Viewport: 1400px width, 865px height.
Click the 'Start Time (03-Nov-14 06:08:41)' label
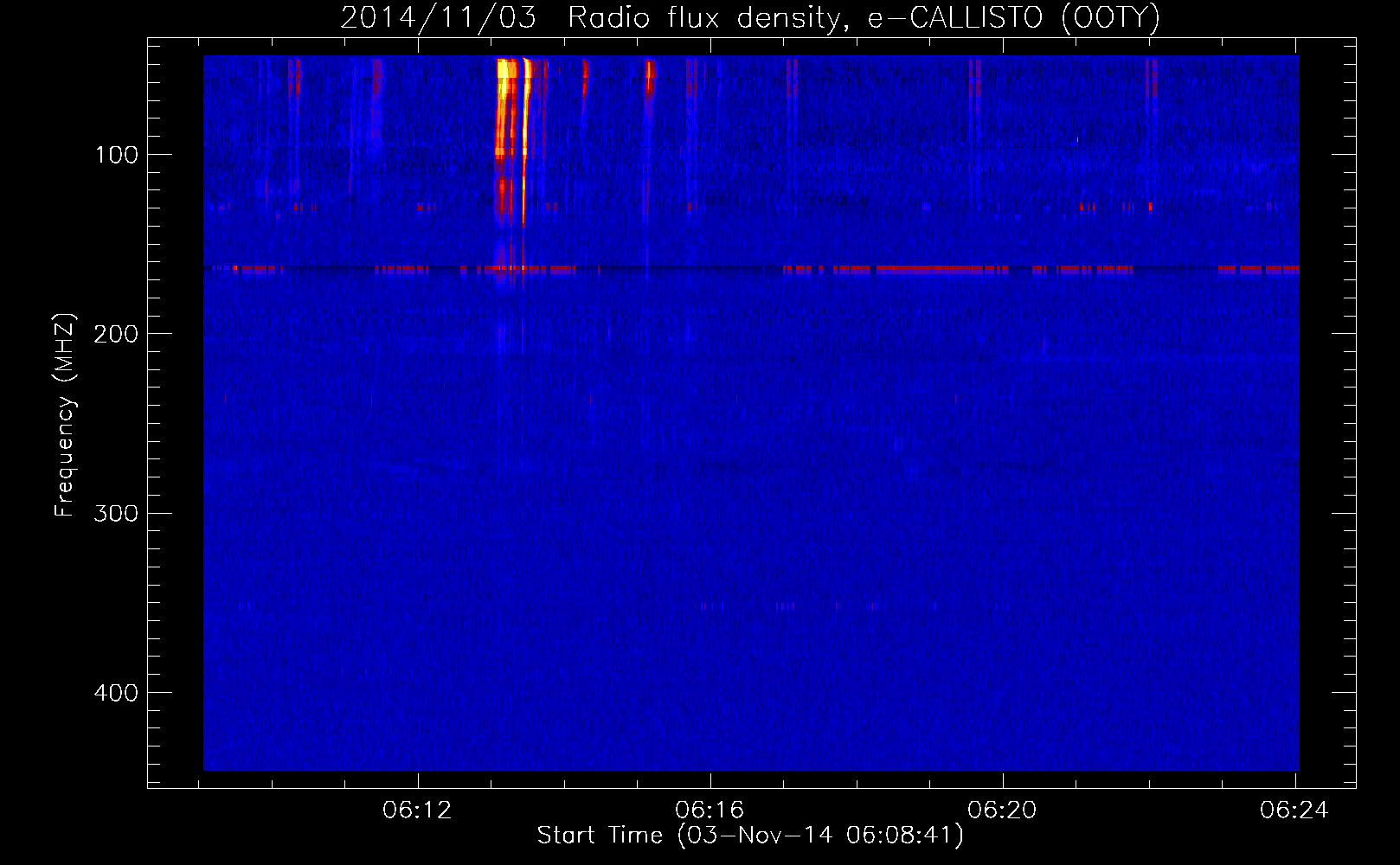click(x=750, y=836)
